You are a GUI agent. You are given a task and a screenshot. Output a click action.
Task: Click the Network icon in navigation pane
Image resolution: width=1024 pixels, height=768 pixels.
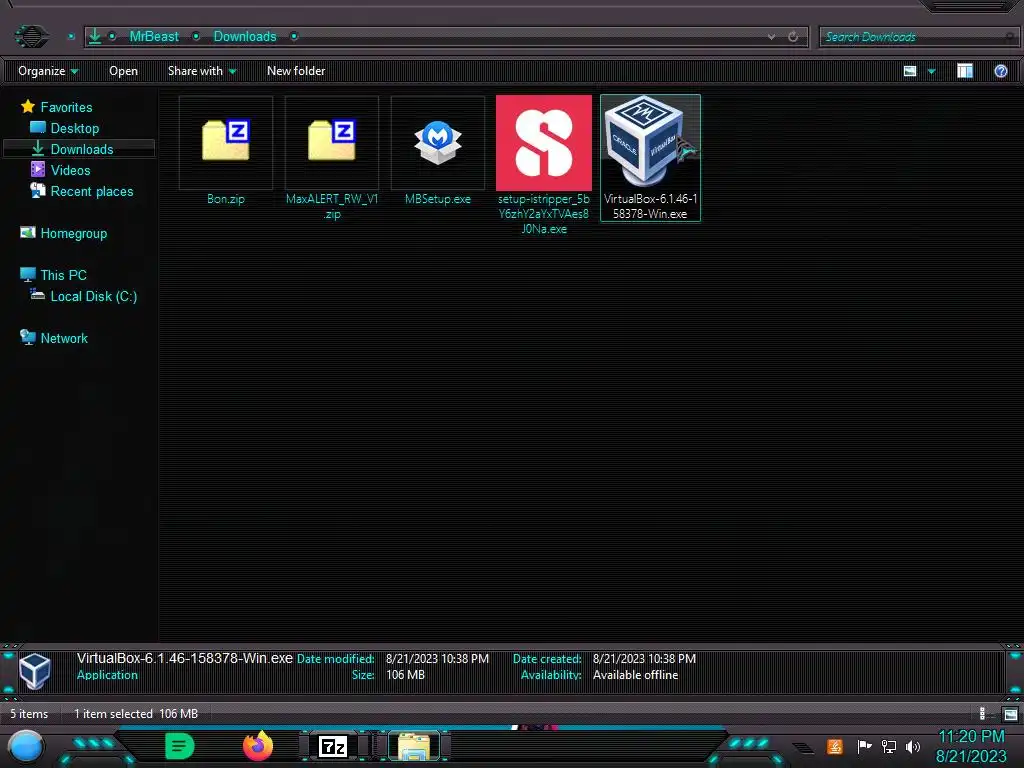tap(27, 337)
